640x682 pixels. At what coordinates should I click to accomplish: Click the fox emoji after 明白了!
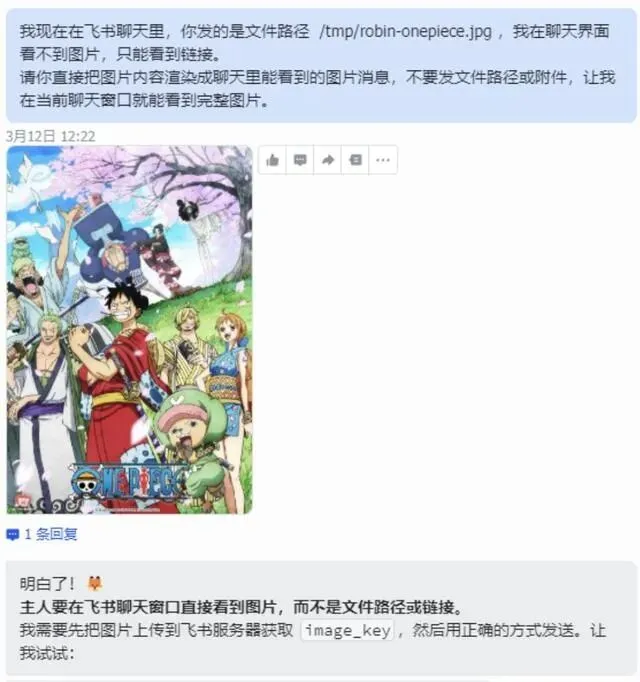95,583
